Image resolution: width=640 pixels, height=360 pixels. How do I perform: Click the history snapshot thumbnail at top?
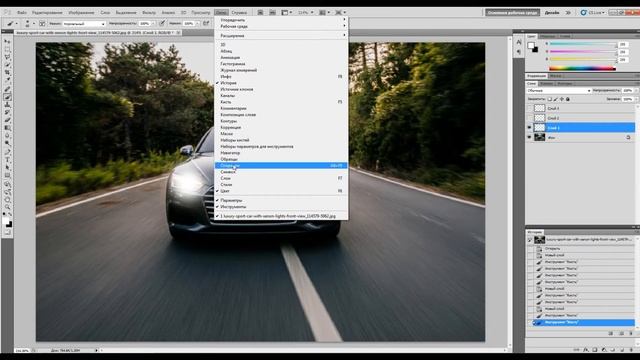pyautogui.click(x=540, y=240)
